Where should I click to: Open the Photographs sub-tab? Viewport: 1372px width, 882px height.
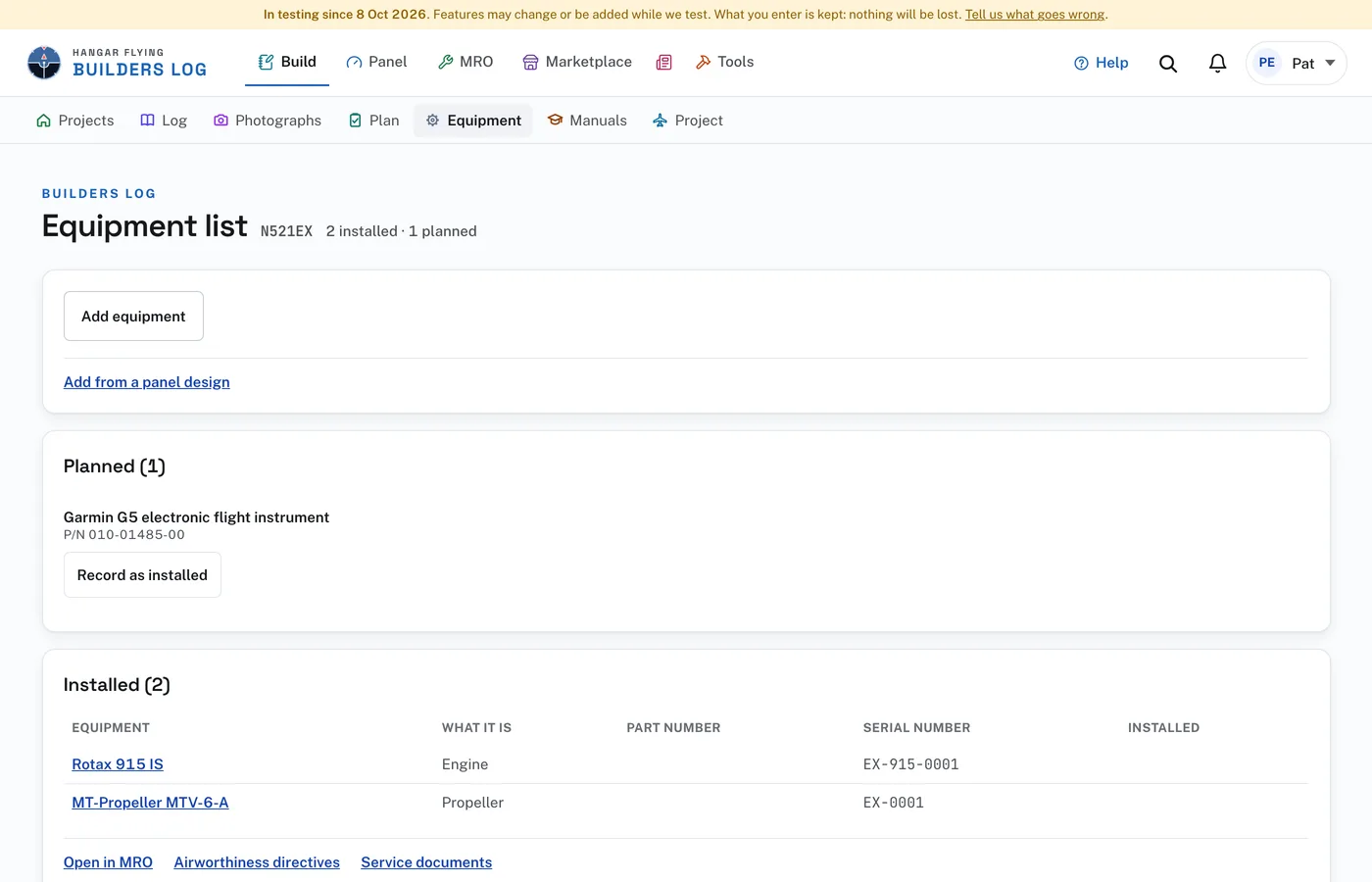pos(268,121)
